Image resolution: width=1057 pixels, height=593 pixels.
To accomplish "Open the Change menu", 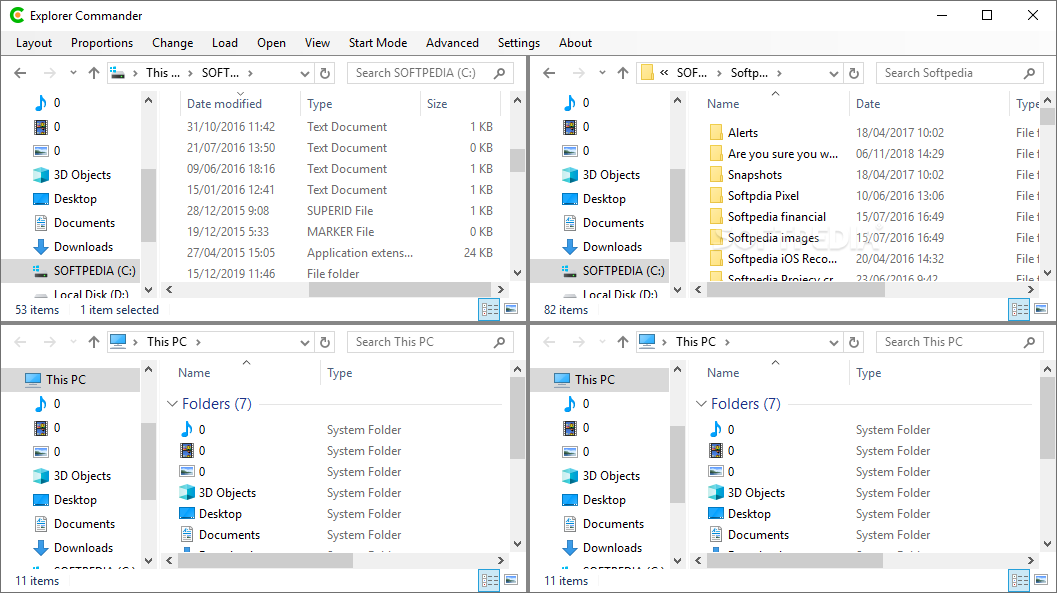I will tap(173, 42).
